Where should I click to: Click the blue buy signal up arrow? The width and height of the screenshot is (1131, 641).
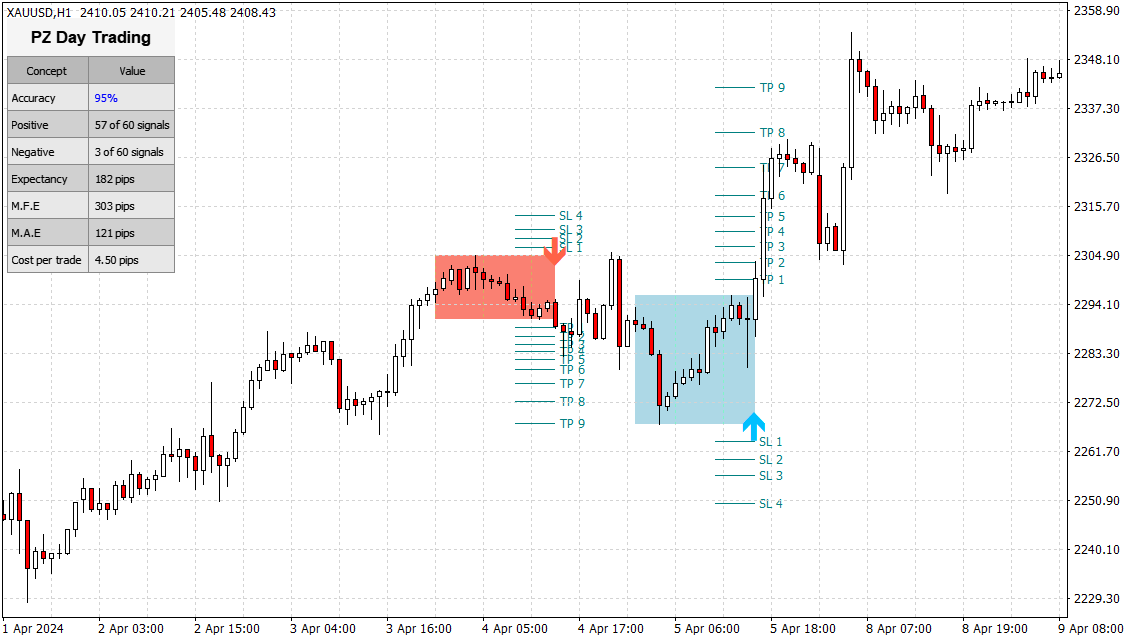[x=754, y=427]
